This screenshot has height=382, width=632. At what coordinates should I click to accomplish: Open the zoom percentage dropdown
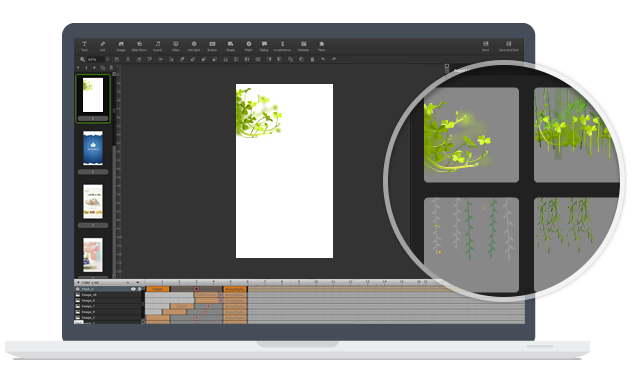click(x=107, y=59)
